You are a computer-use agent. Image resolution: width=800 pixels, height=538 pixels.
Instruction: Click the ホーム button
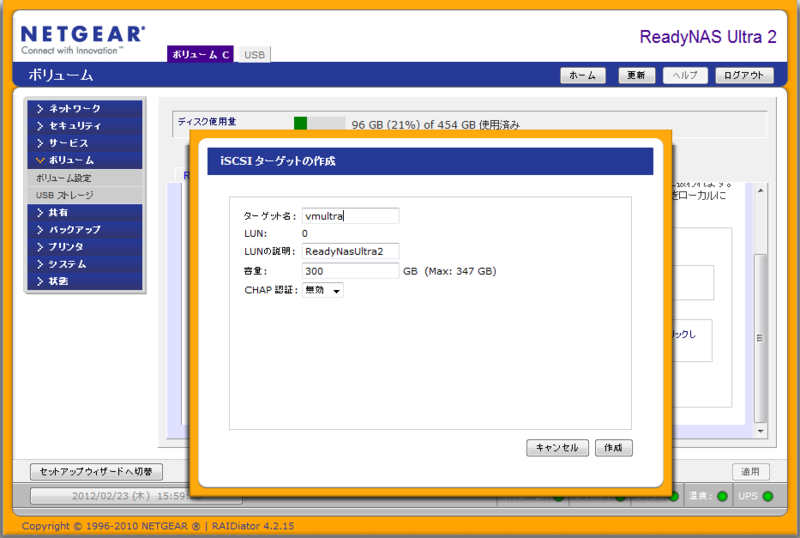(x=583, y=76)
